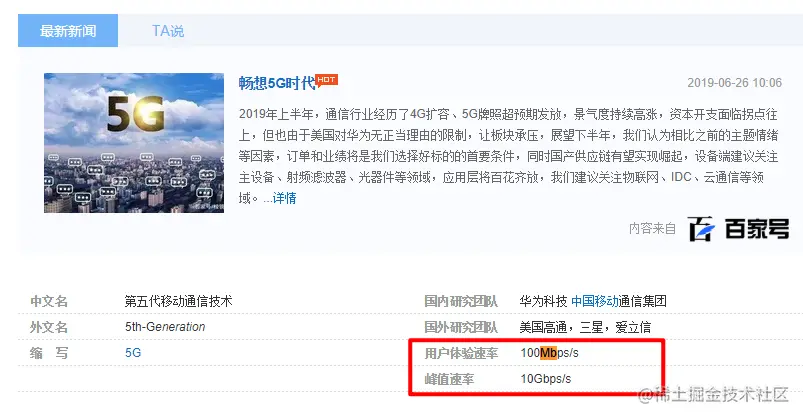Click the 国外研究团队 label
Image resolution: width=803 pixels, height=418 pixels.
461,327
